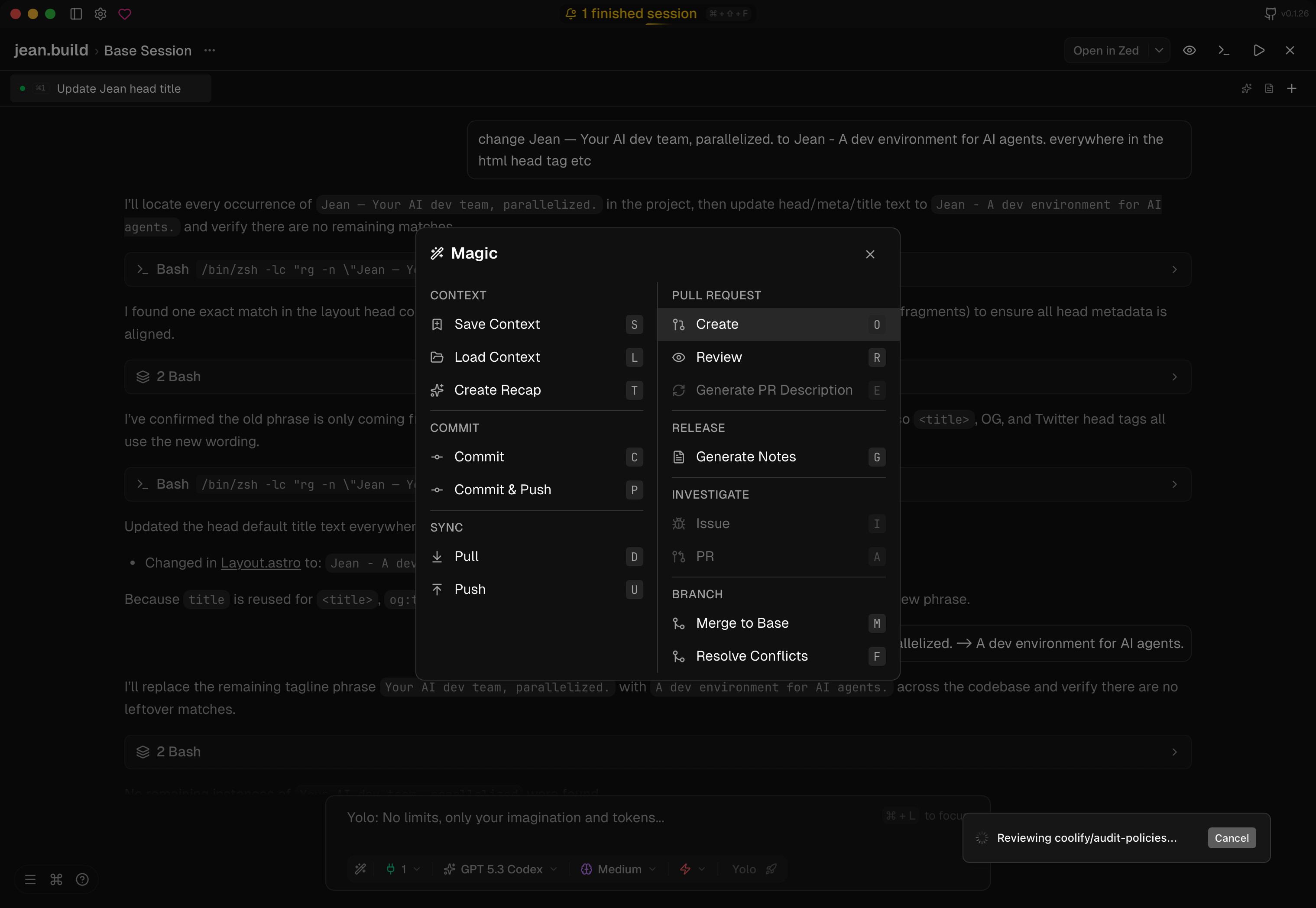Open a new session tab with the plus icon
1316x908 pixels.
(1292, 88)
